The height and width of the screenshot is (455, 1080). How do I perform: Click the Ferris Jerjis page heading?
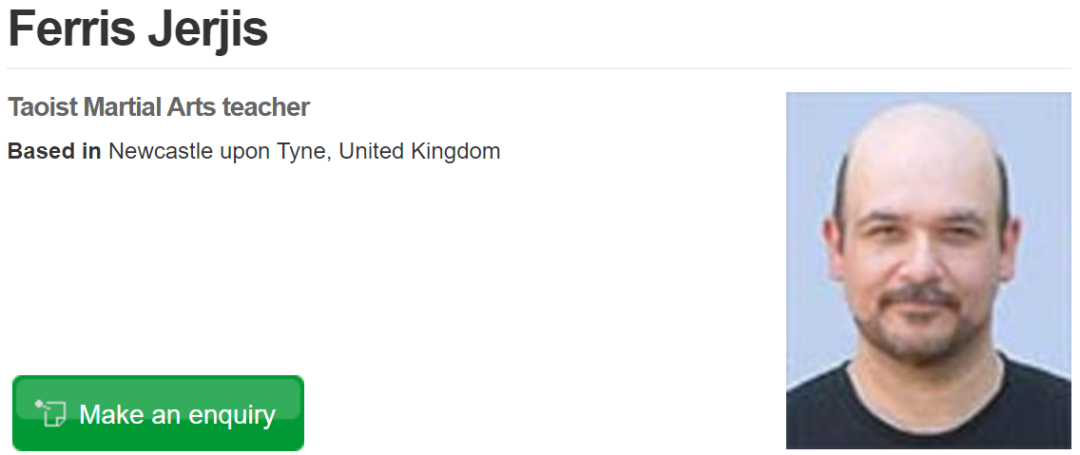(138, 28)
